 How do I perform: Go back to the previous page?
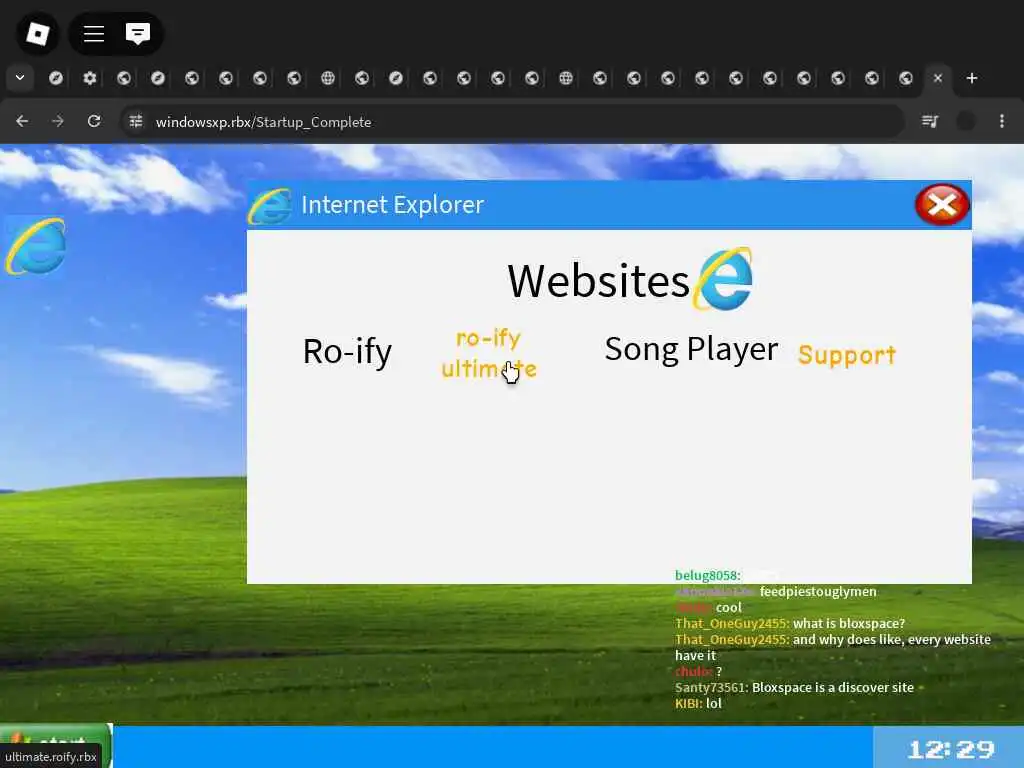[x=22, y=121]
